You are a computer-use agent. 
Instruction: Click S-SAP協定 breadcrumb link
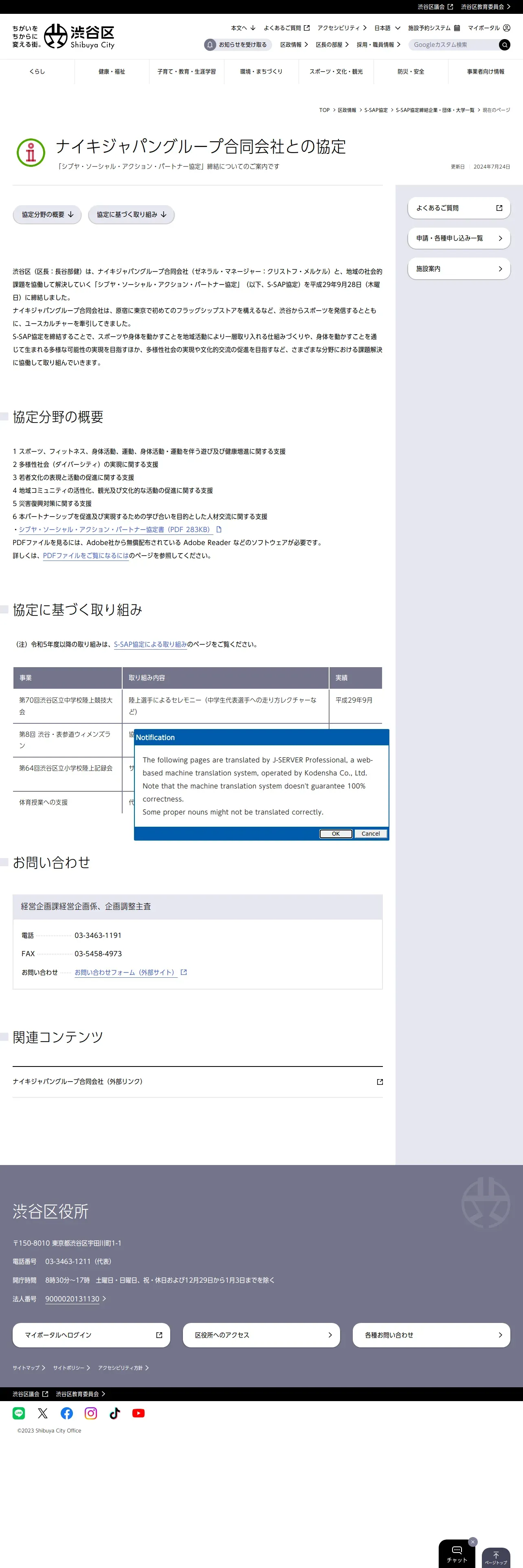[376, 110]
